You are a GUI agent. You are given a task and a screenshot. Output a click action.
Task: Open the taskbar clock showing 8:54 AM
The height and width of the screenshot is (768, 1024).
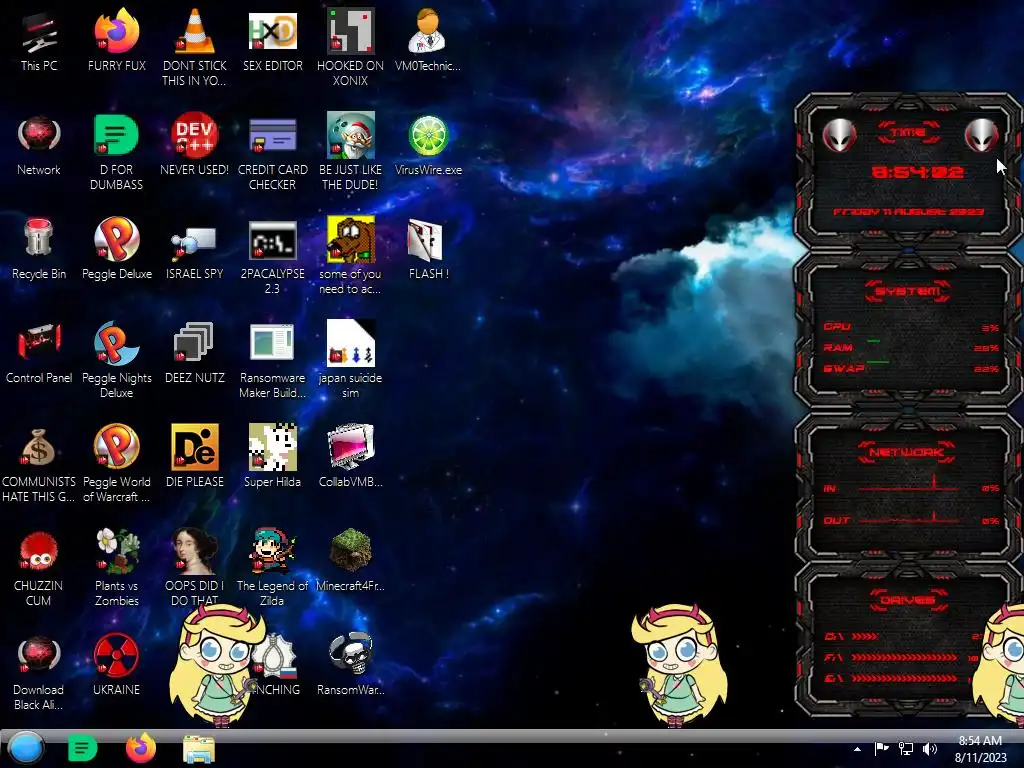(x=980, y=749)
